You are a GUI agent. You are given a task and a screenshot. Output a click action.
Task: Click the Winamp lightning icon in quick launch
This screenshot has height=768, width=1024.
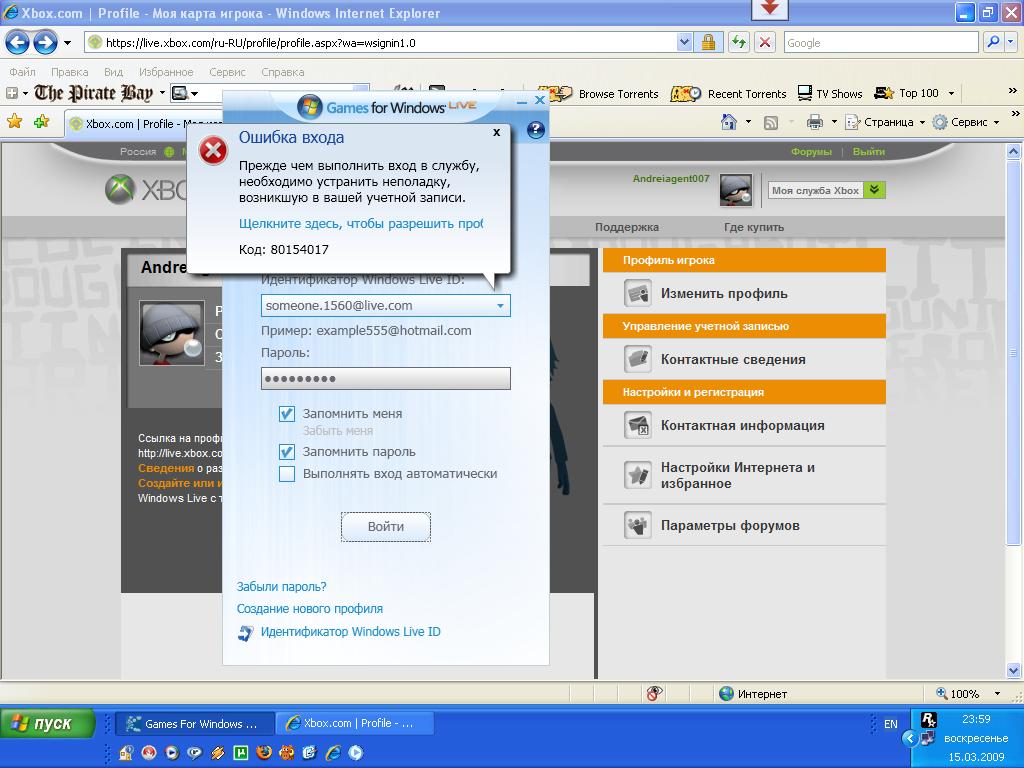point(217,753)
